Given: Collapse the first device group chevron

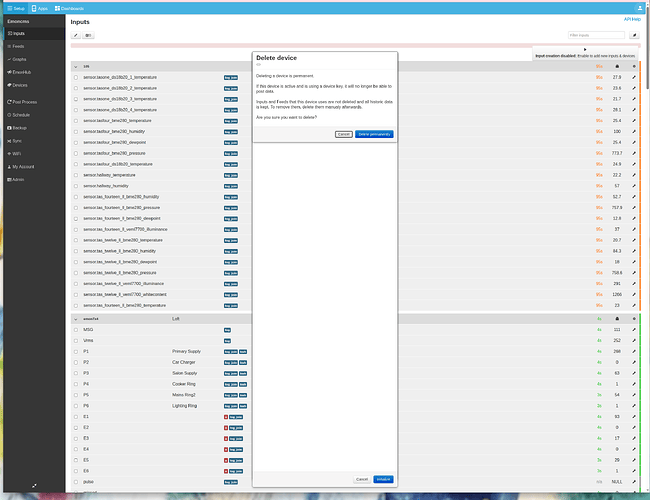Looking at the screenshot, I should [75, 66].
